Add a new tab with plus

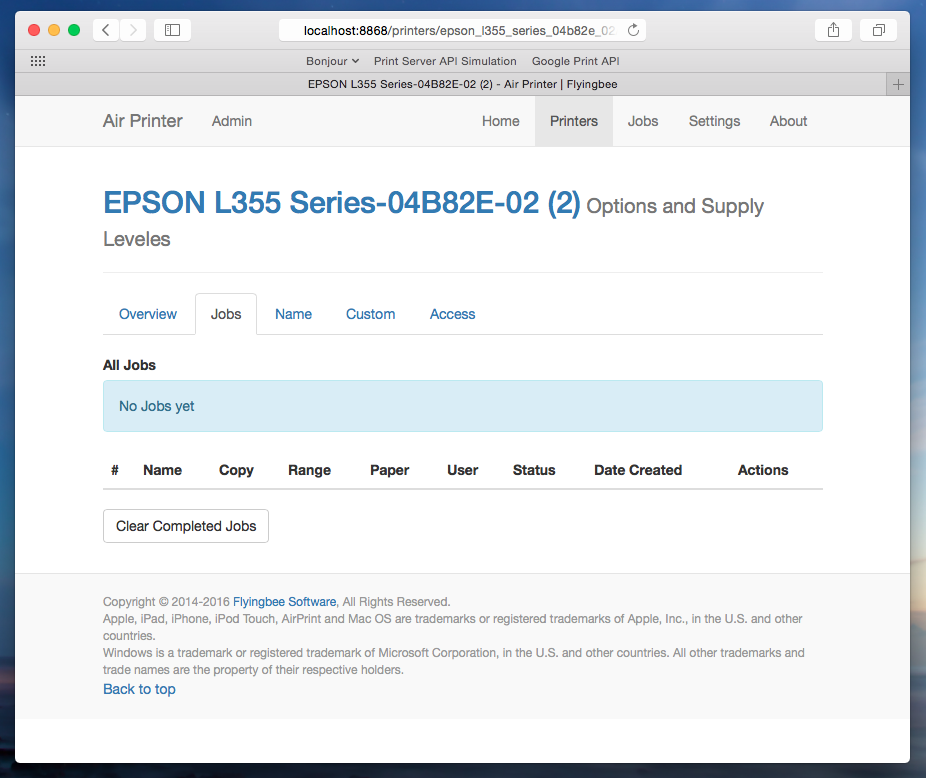coord(898,84)
